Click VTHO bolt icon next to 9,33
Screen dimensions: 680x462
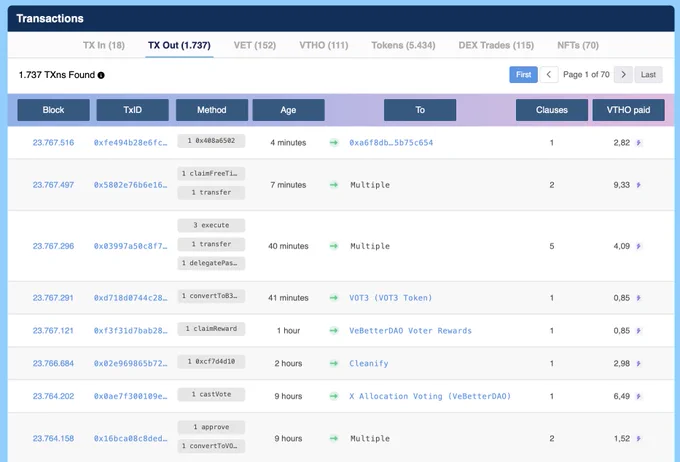click(x=638, y=185)
